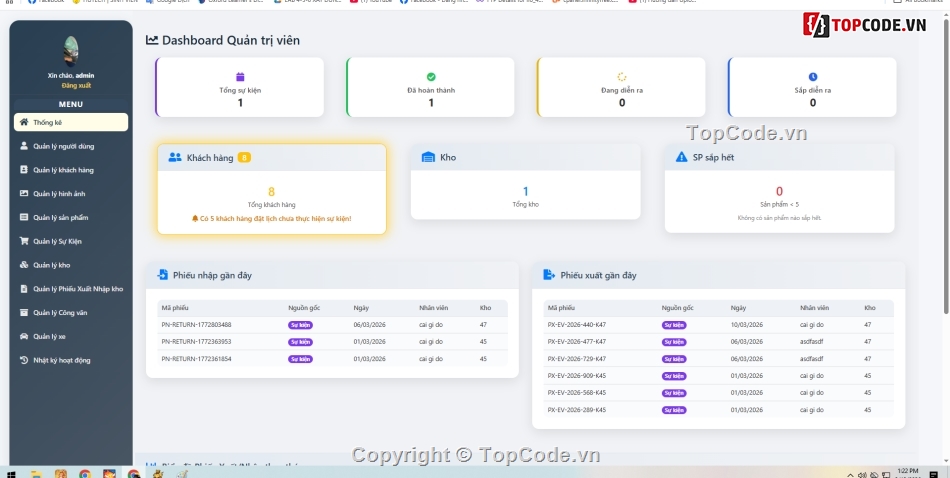The image size is (950, 478).
Task: Open the Thống kê menu item
Action: 71,122
